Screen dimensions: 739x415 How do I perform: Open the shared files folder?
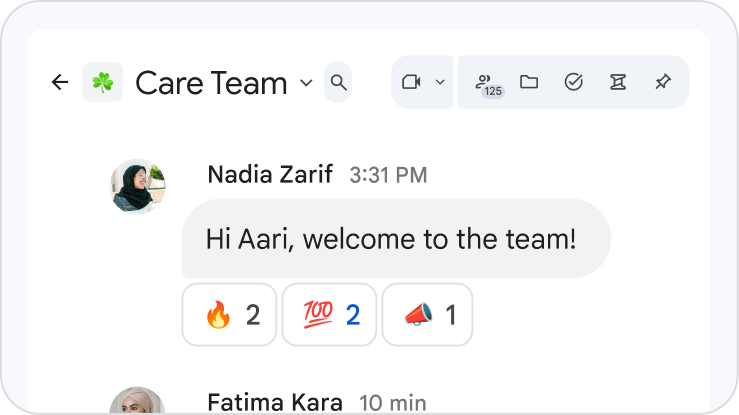(529, 82)
